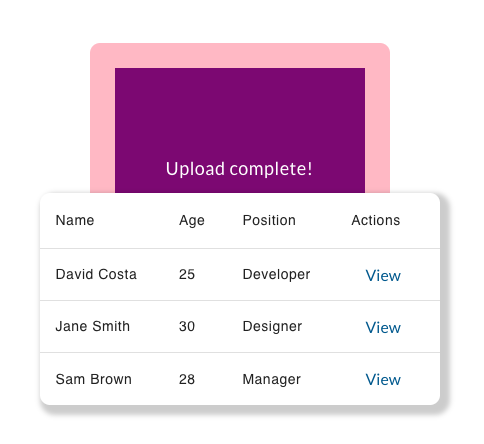Click age 25 in David's row
The width and height of the screenshot is (484, 444).
tap(187, 274)
